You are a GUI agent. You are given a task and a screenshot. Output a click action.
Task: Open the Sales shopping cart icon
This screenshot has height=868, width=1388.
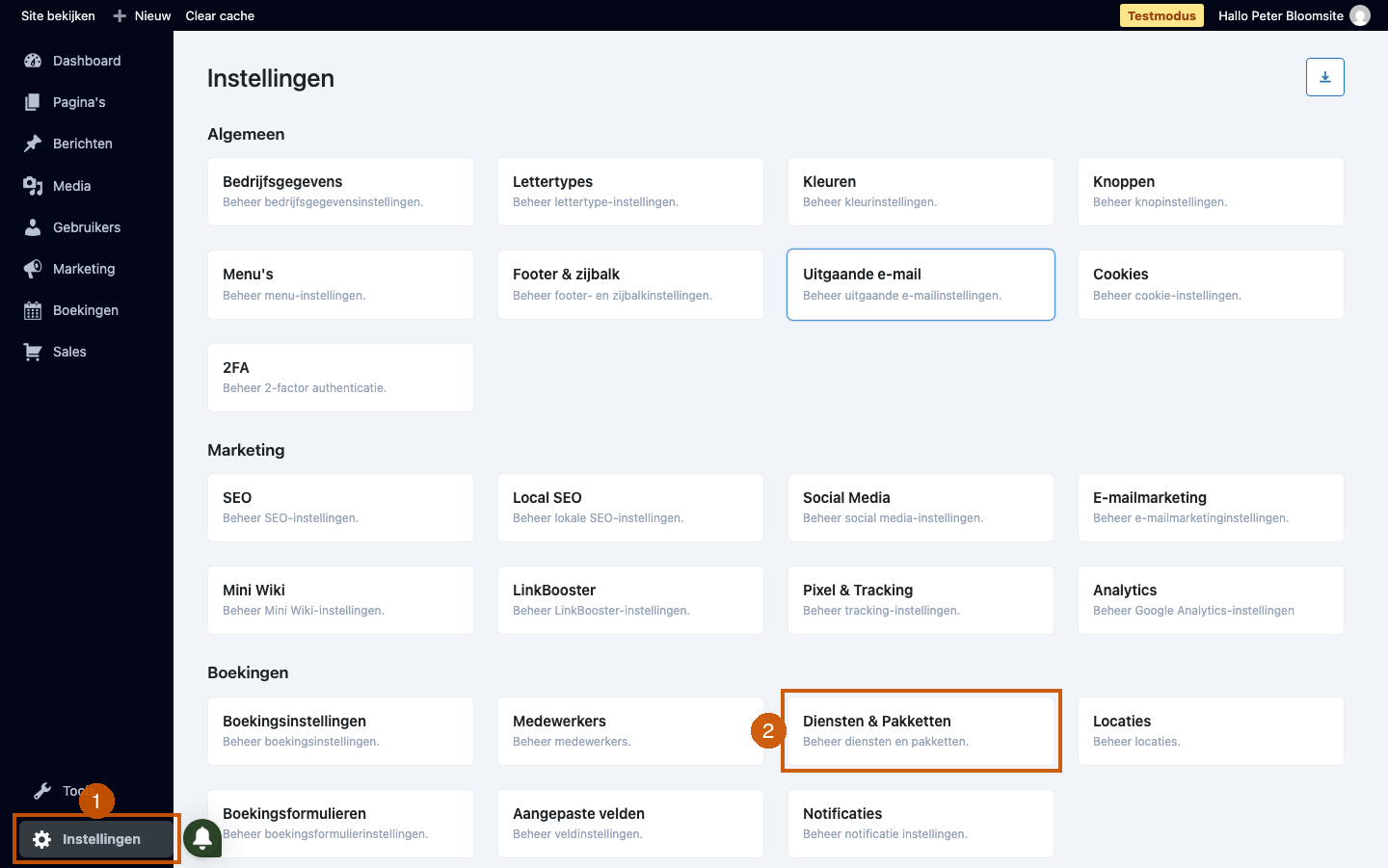(x=33, y=352)
